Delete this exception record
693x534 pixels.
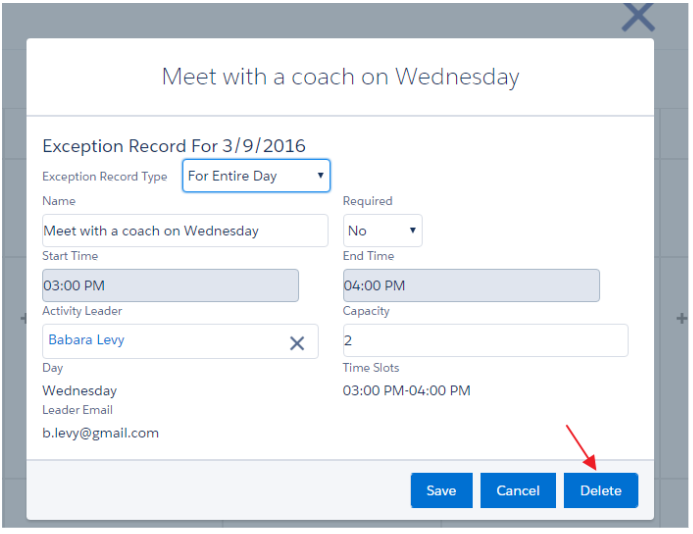600,491
